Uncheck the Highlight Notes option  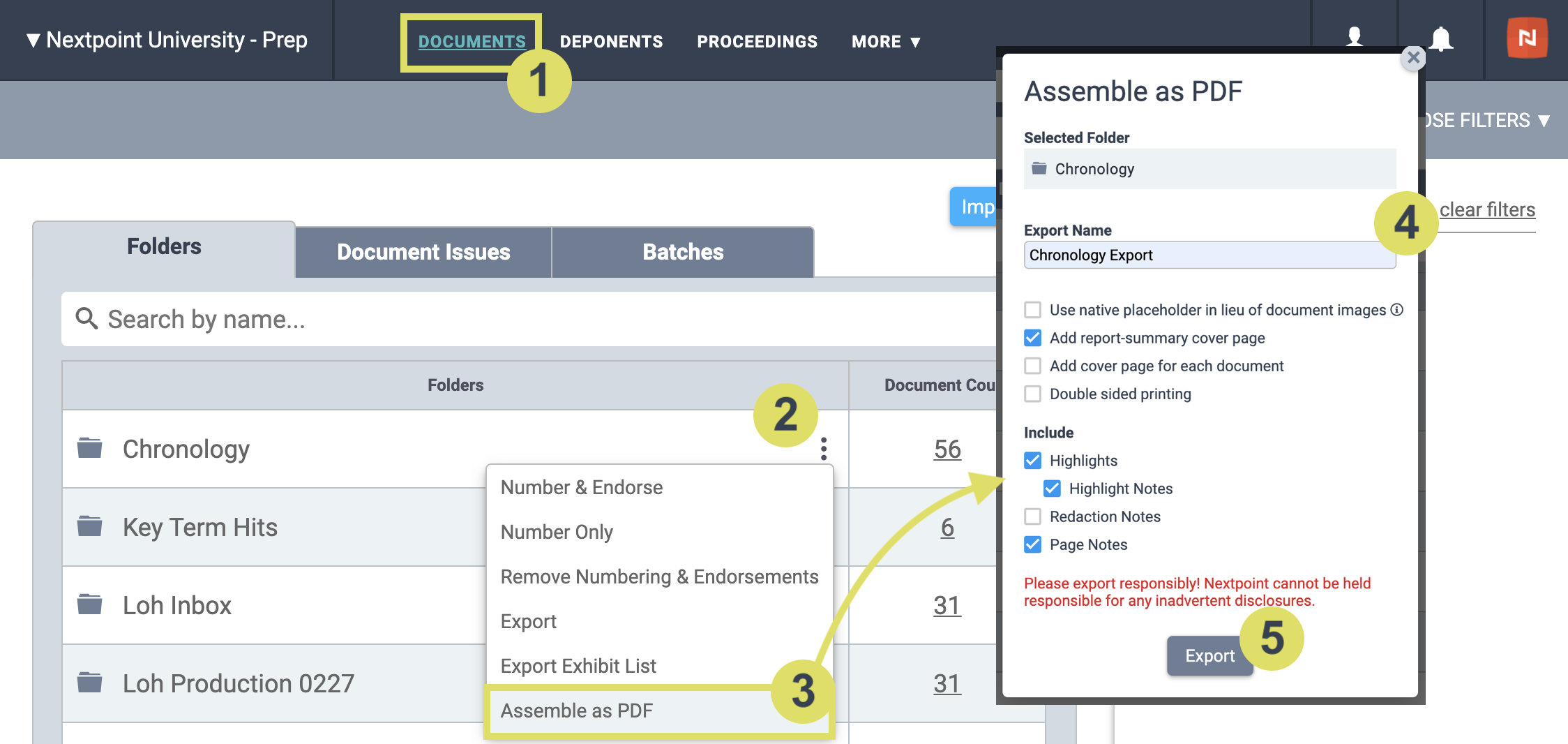tap(1052, 489)
